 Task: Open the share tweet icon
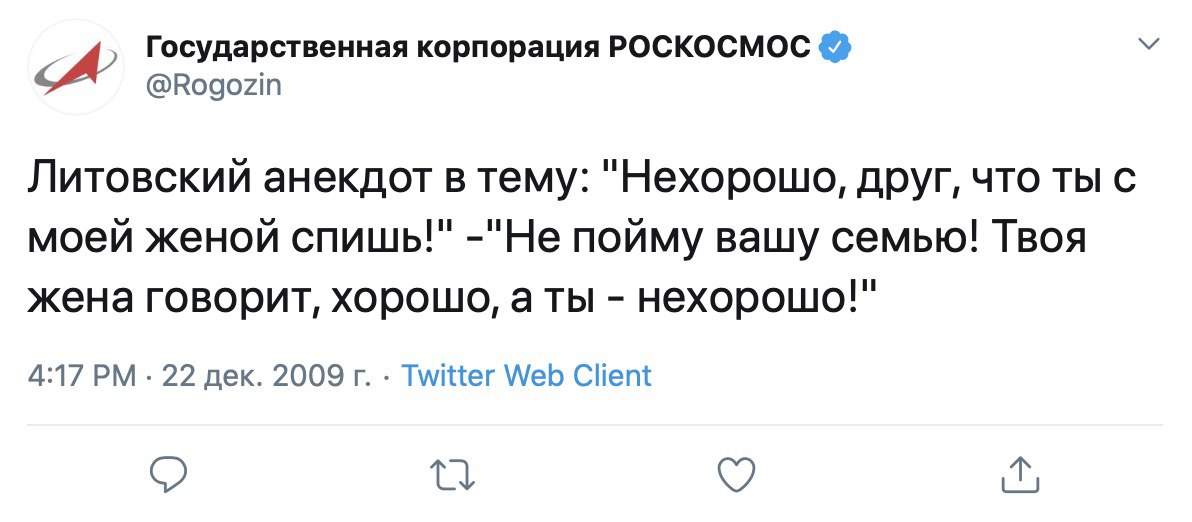(x=1020, y=475)
